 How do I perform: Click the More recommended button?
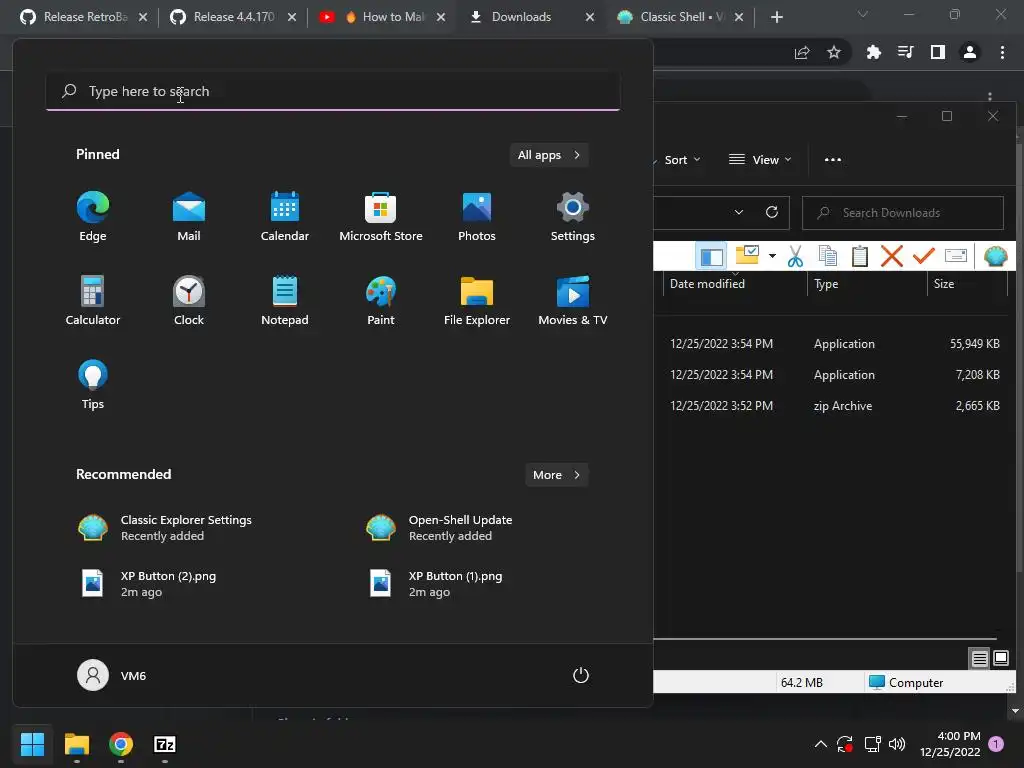pos(556,475)
